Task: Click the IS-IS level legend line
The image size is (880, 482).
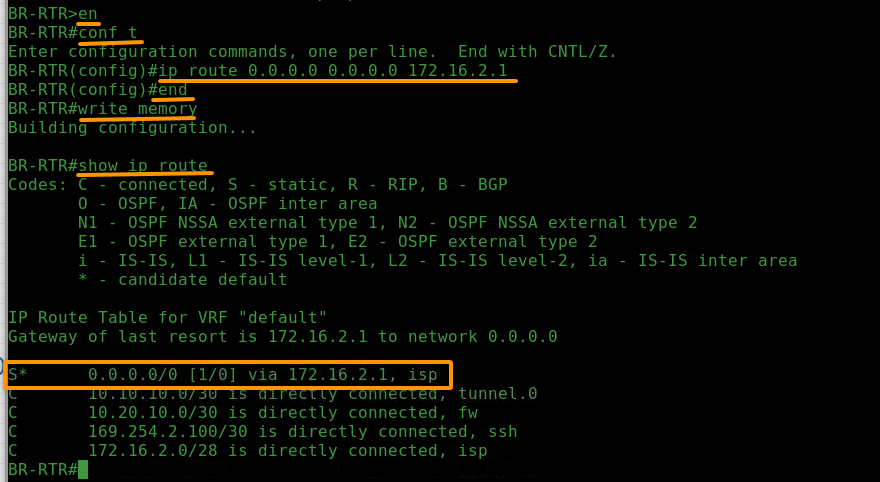Action: click(438, 261)
